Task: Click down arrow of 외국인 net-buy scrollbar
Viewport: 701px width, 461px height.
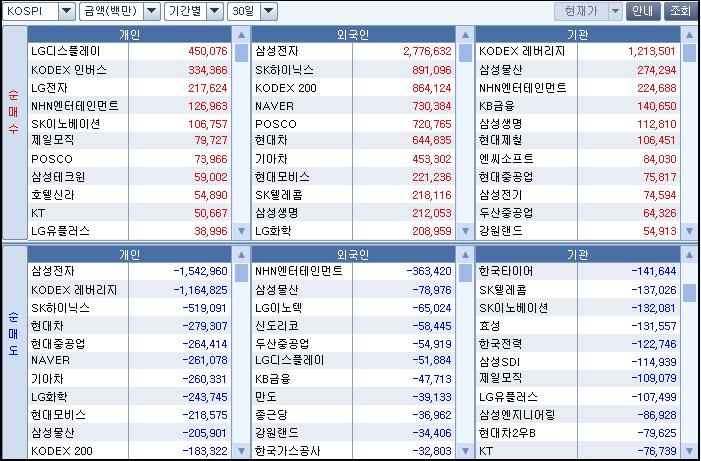Action: point(465,231)
